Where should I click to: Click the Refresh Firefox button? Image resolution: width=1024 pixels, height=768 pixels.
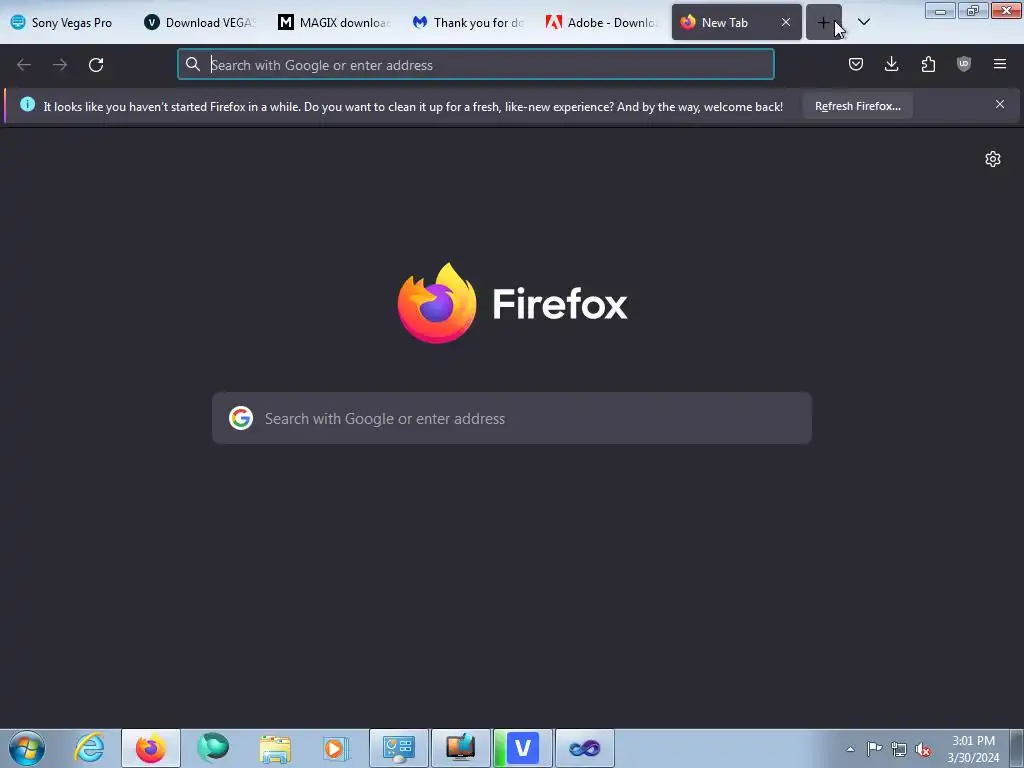point(857,106)
